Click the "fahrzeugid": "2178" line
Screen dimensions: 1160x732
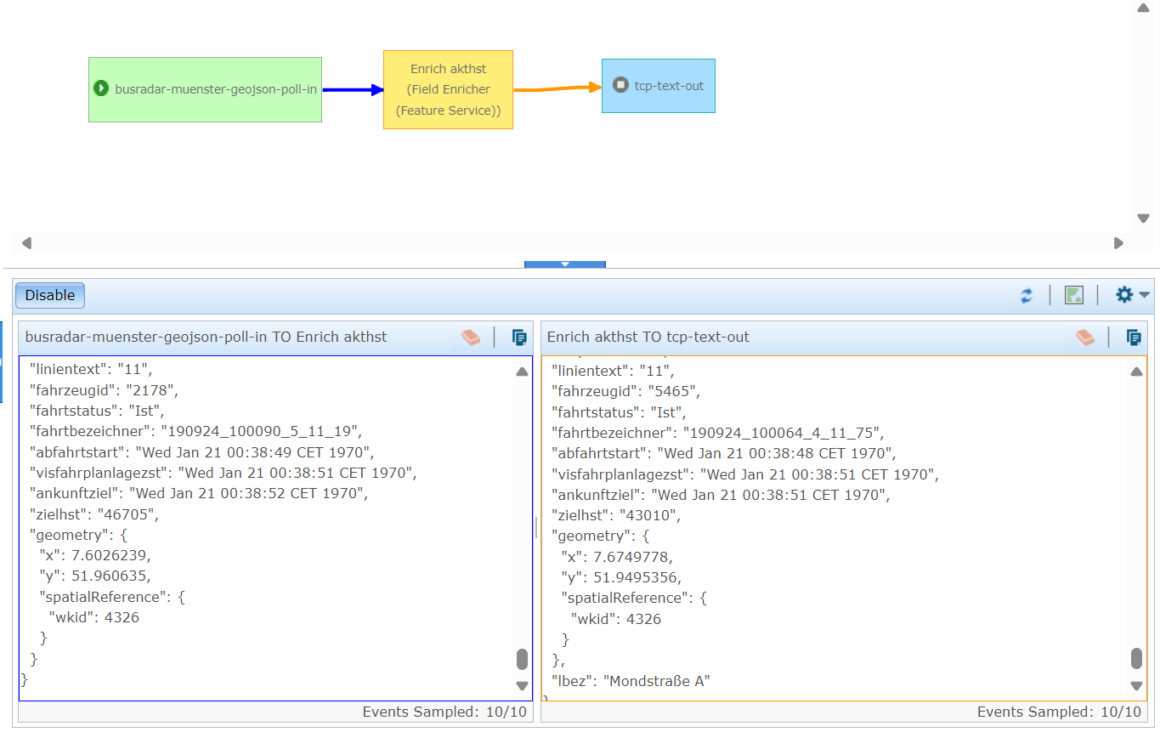click(x=104, y=390)
